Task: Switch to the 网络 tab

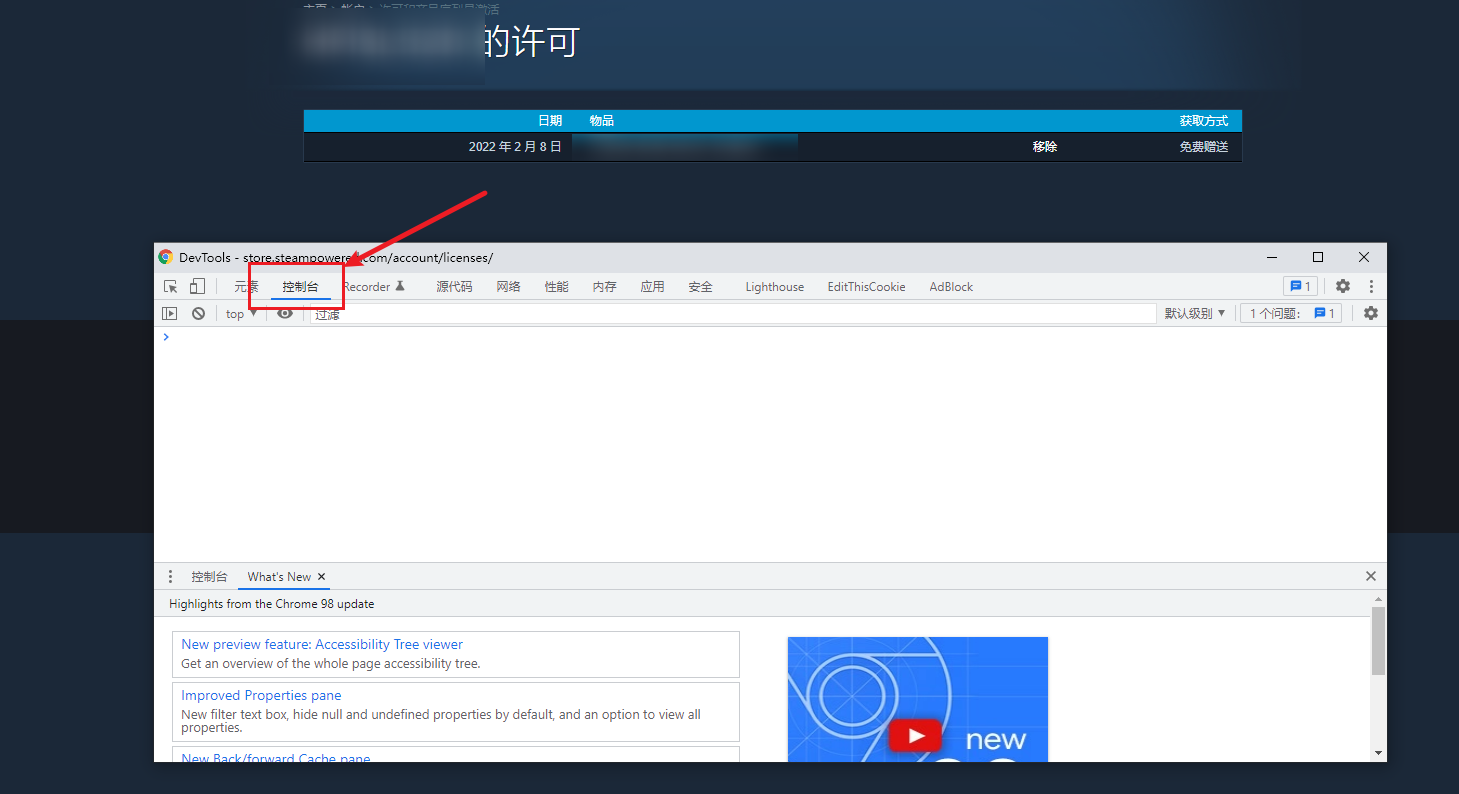Action: (x=508, y=287)
